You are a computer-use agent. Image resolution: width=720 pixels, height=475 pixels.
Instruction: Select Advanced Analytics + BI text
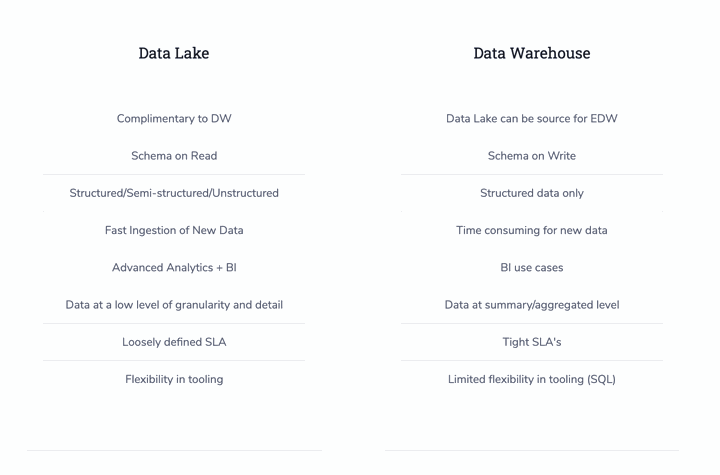[x=174, y=267]
